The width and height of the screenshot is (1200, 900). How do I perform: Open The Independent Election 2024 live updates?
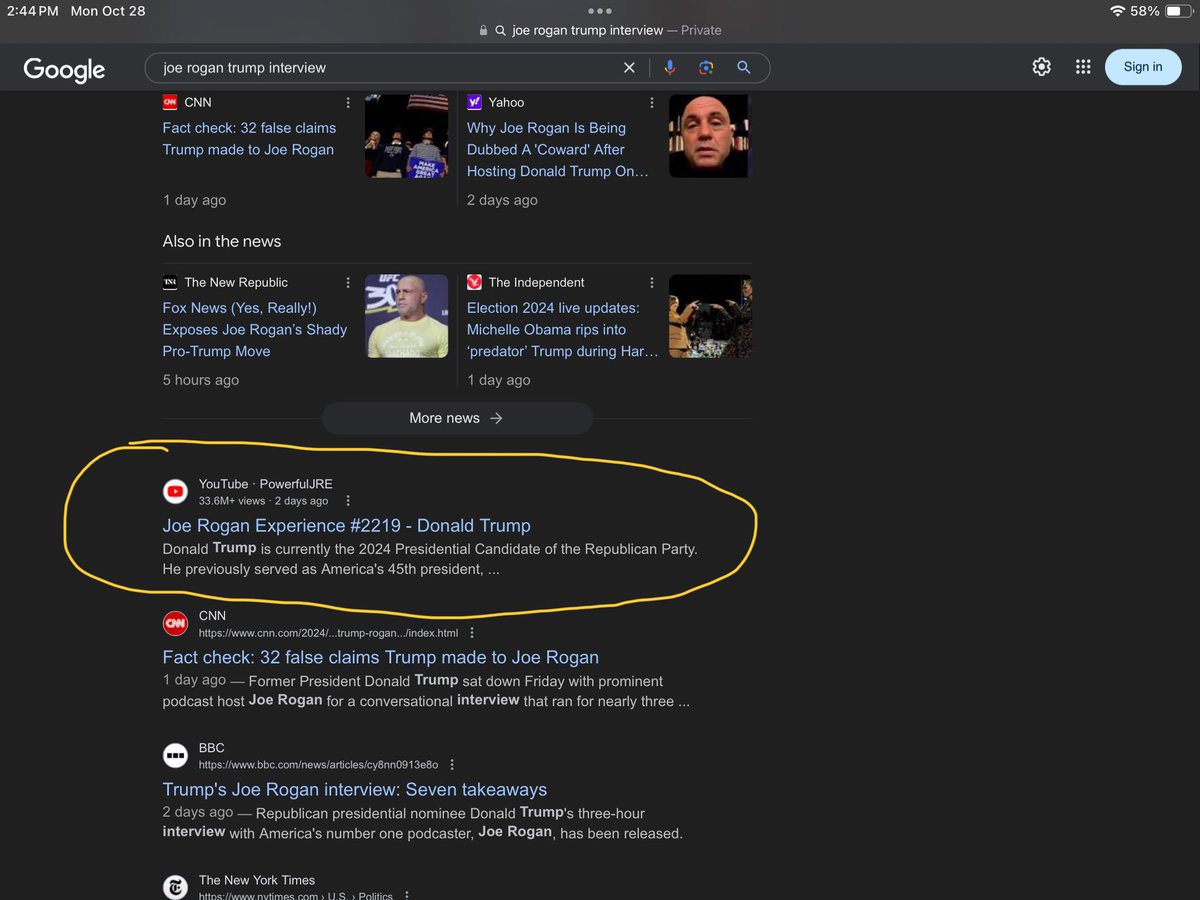[562, 330]
